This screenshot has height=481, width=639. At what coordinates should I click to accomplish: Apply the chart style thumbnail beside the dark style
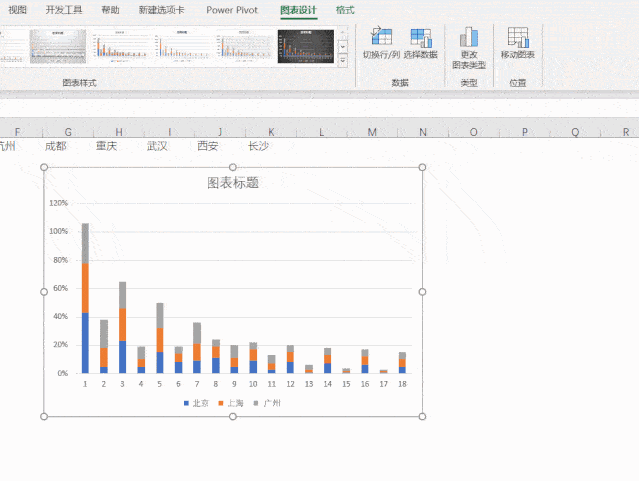coord(244,46)
